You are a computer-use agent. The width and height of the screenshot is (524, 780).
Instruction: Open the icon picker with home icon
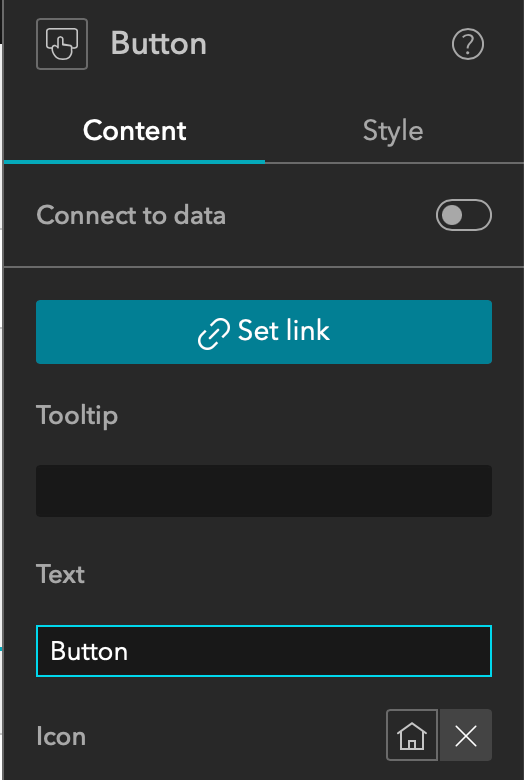(x=412, y=735)
